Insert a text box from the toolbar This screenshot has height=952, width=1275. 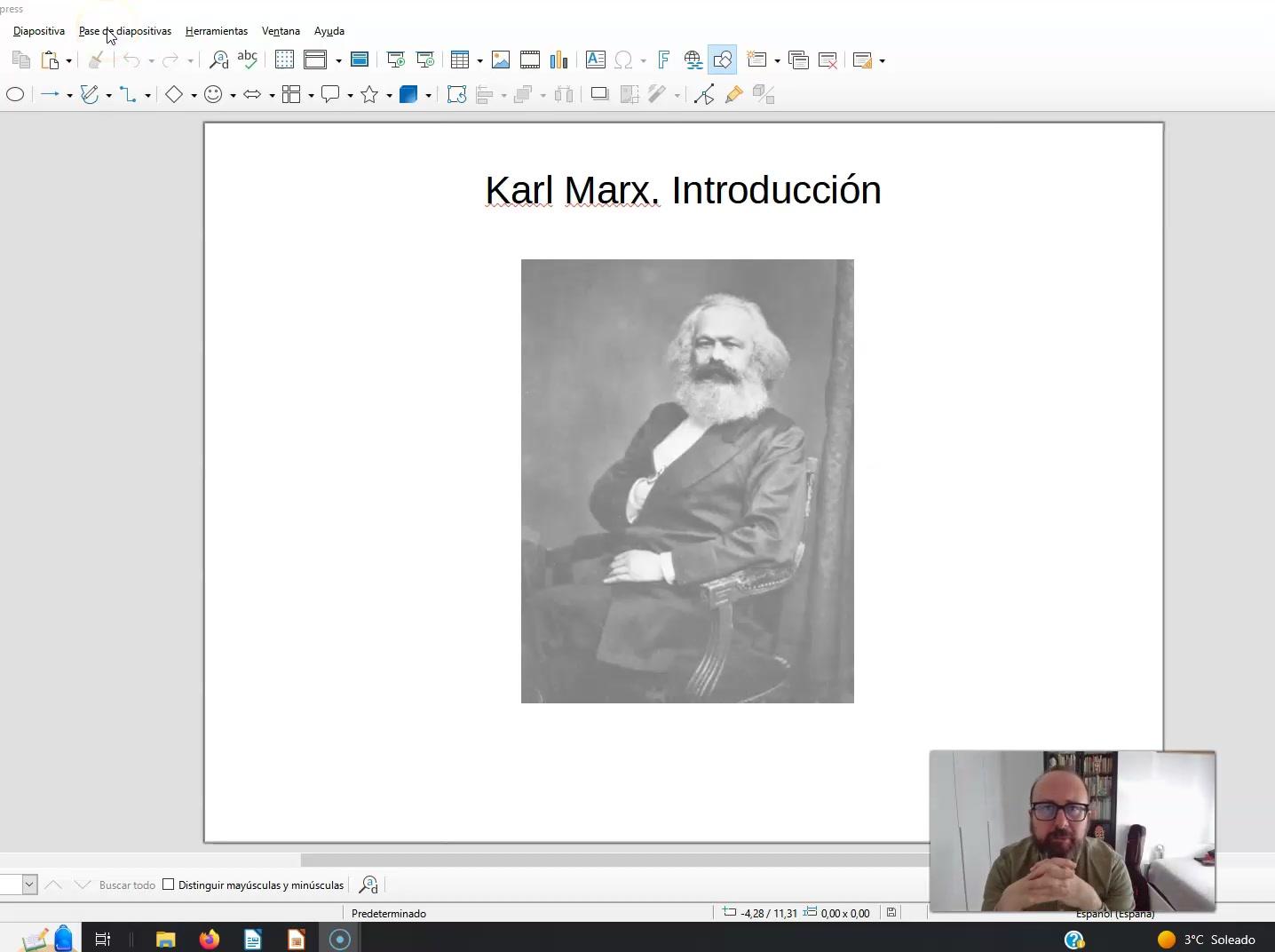tap(595, 60)
